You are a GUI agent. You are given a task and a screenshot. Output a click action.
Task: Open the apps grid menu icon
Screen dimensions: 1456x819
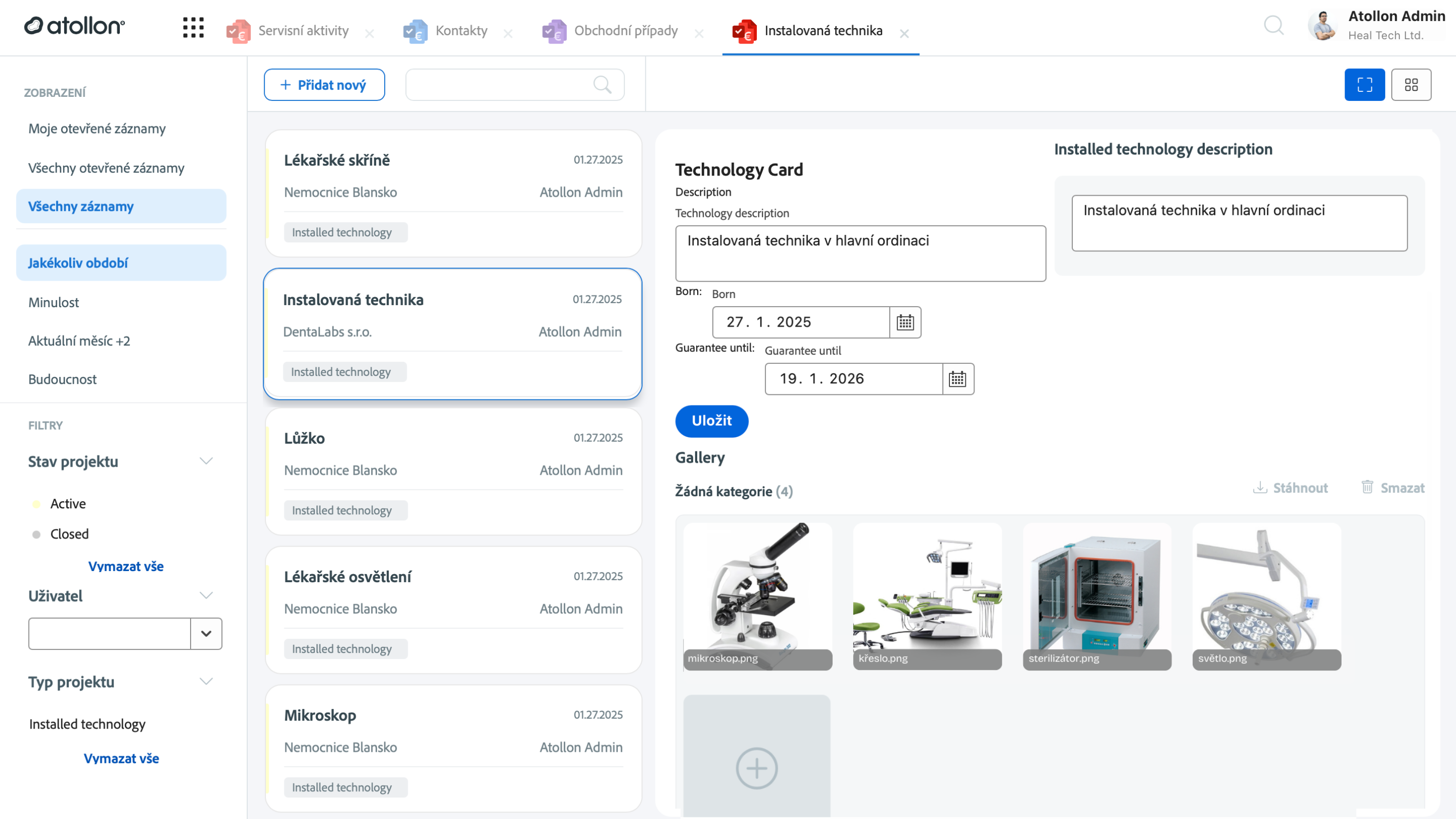(193, 28)
